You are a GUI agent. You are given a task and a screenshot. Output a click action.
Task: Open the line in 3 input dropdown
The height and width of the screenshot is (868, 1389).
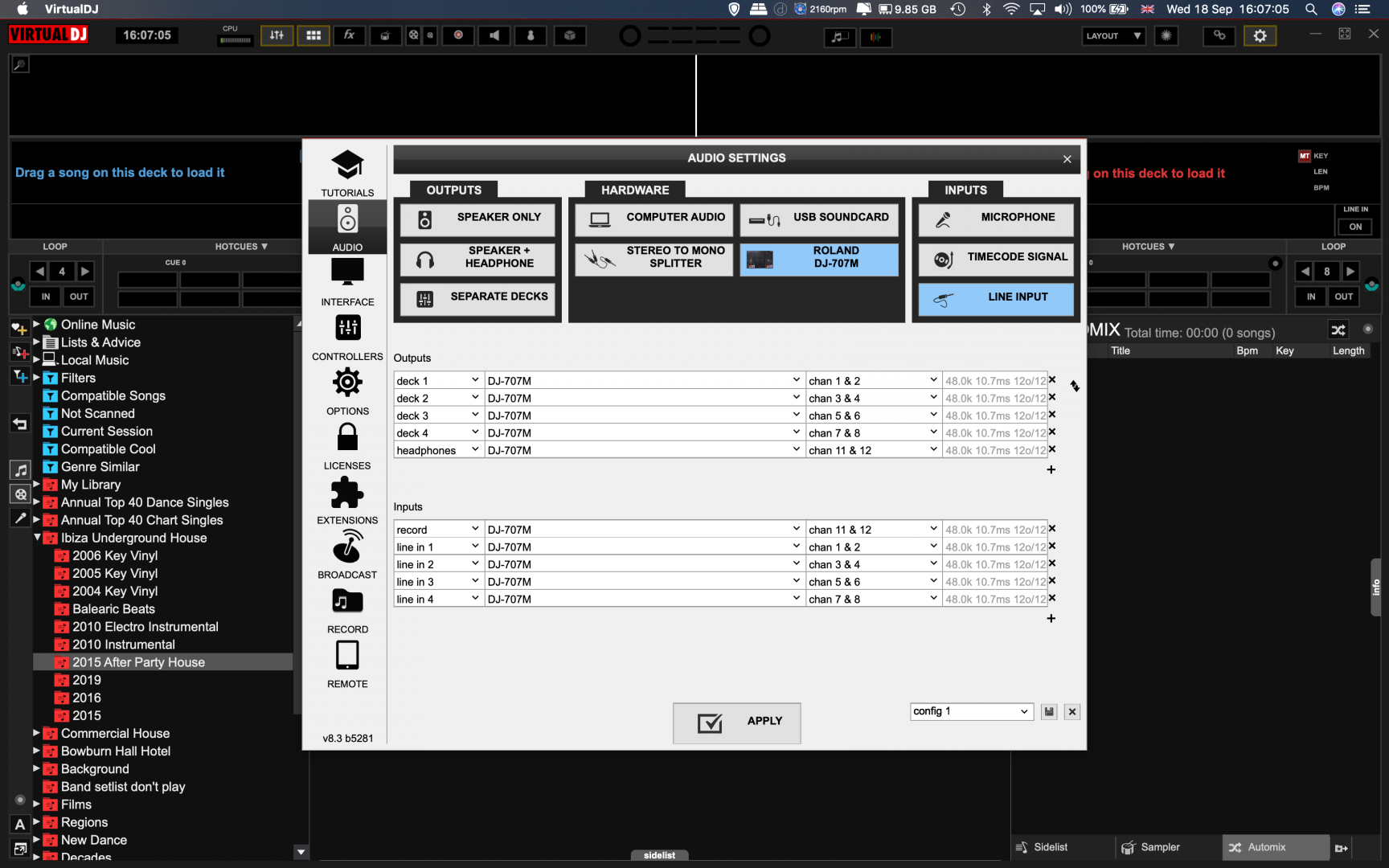pyautogui.click(x=438, y=582)
